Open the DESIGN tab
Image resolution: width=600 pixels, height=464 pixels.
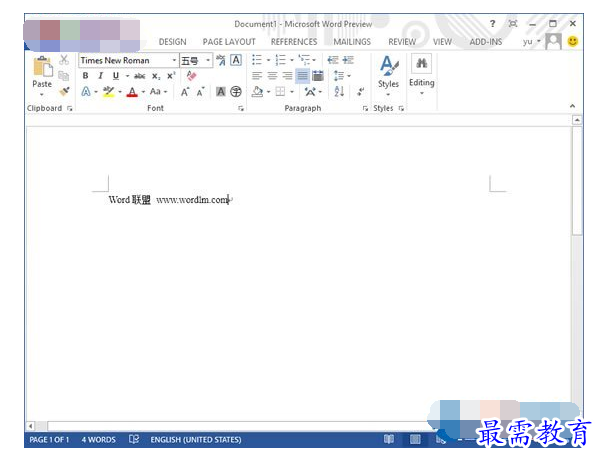173,42
